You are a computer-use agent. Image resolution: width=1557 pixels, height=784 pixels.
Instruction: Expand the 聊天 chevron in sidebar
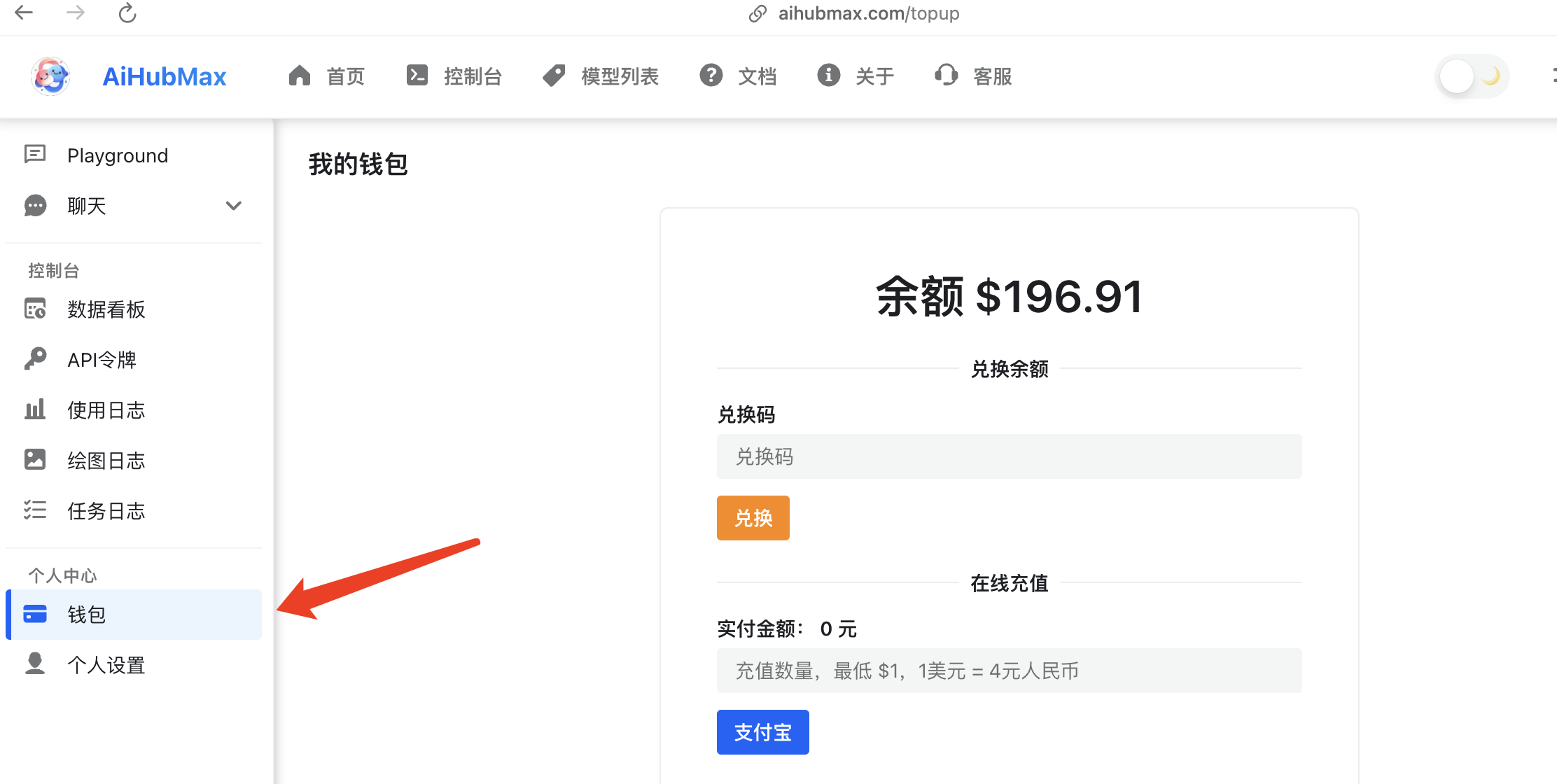(234, 206)
